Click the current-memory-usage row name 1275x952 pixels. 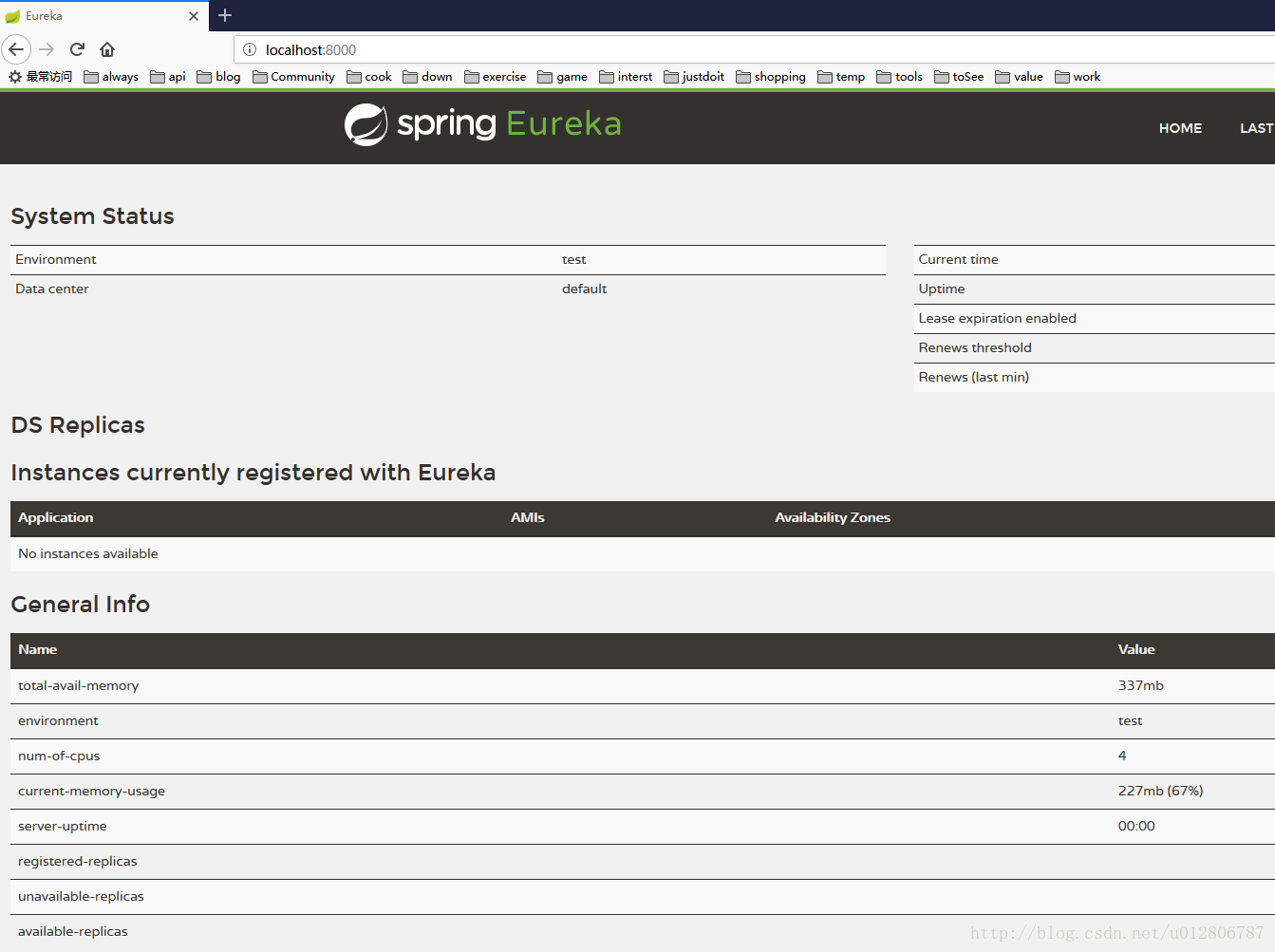91,791
